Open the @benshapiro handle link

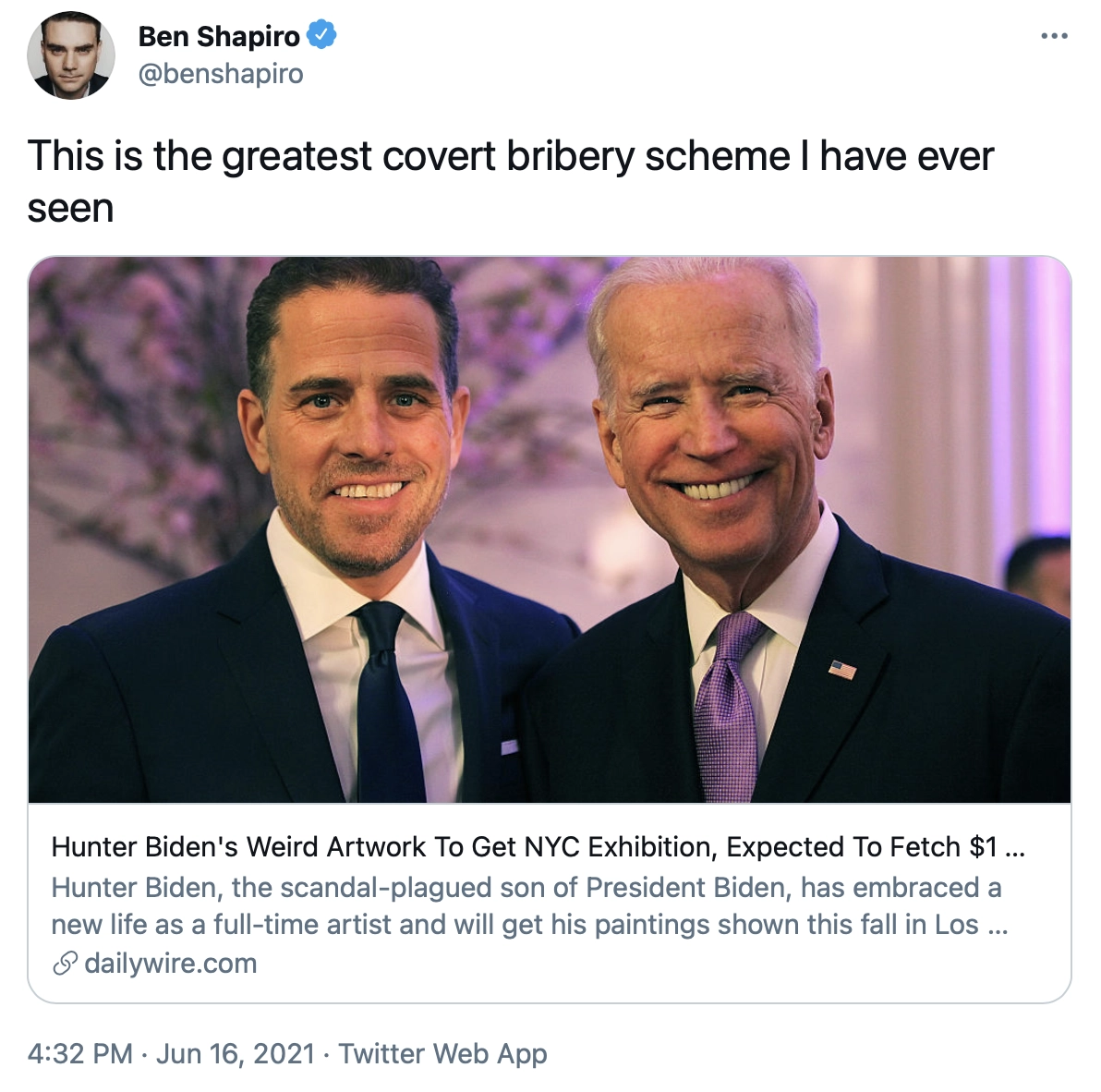(221, 74)
